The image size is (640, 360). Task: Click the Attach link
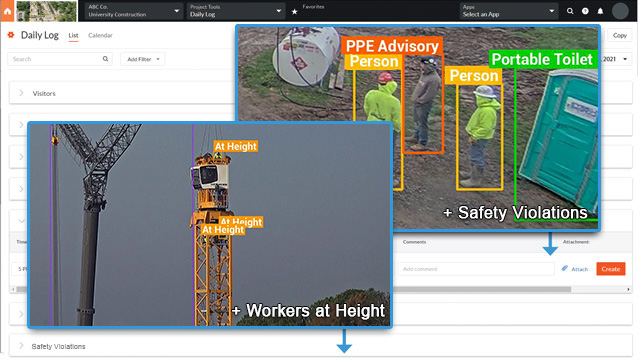coord(580,269)
